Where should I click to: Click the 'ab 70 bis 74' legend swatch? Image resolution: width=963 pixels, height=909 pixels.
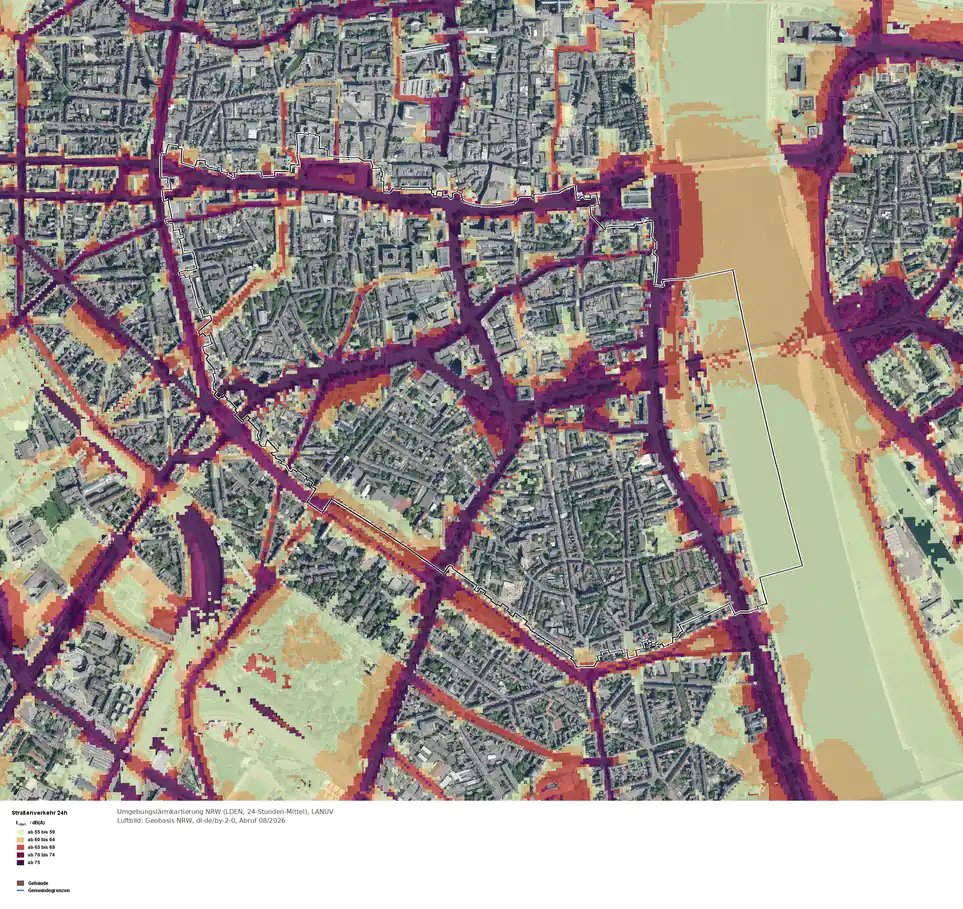[20, 854]
